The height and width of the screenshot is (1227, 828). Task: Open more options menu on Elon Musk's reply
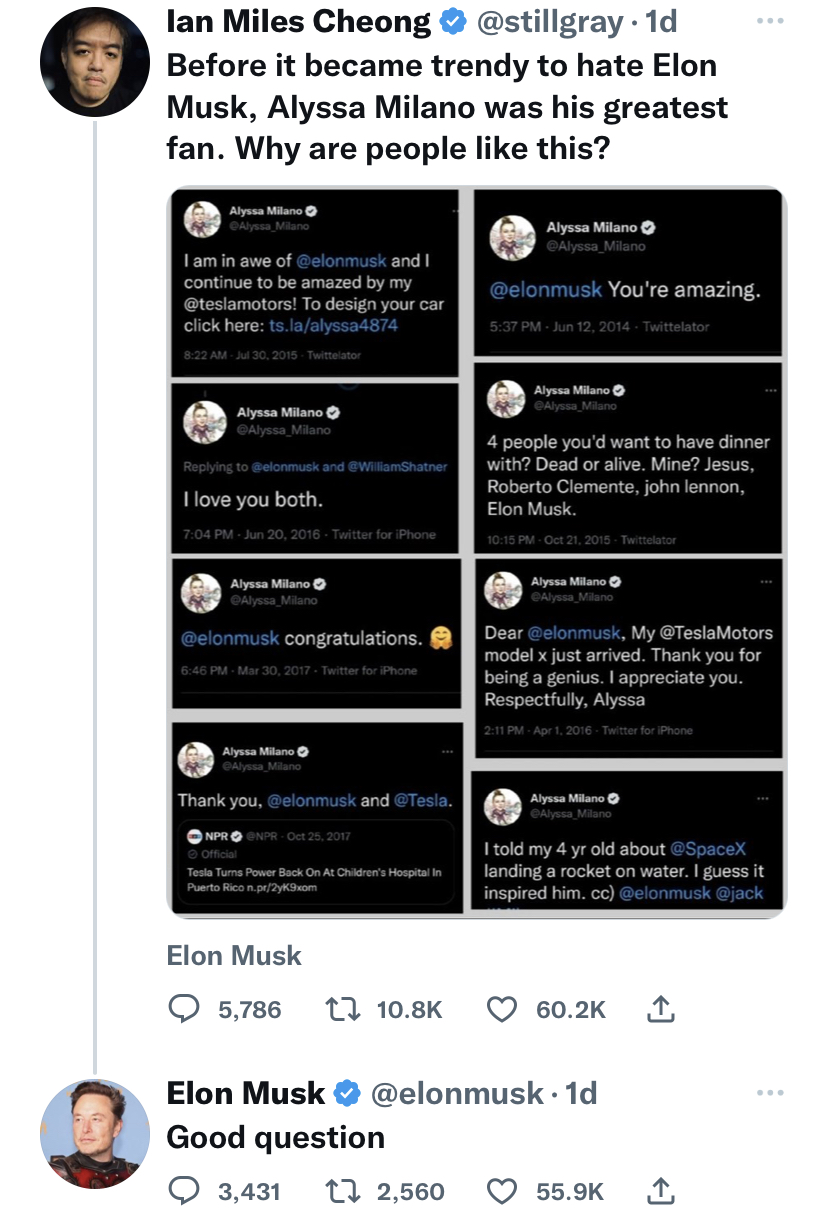[x=768, y=1093]
